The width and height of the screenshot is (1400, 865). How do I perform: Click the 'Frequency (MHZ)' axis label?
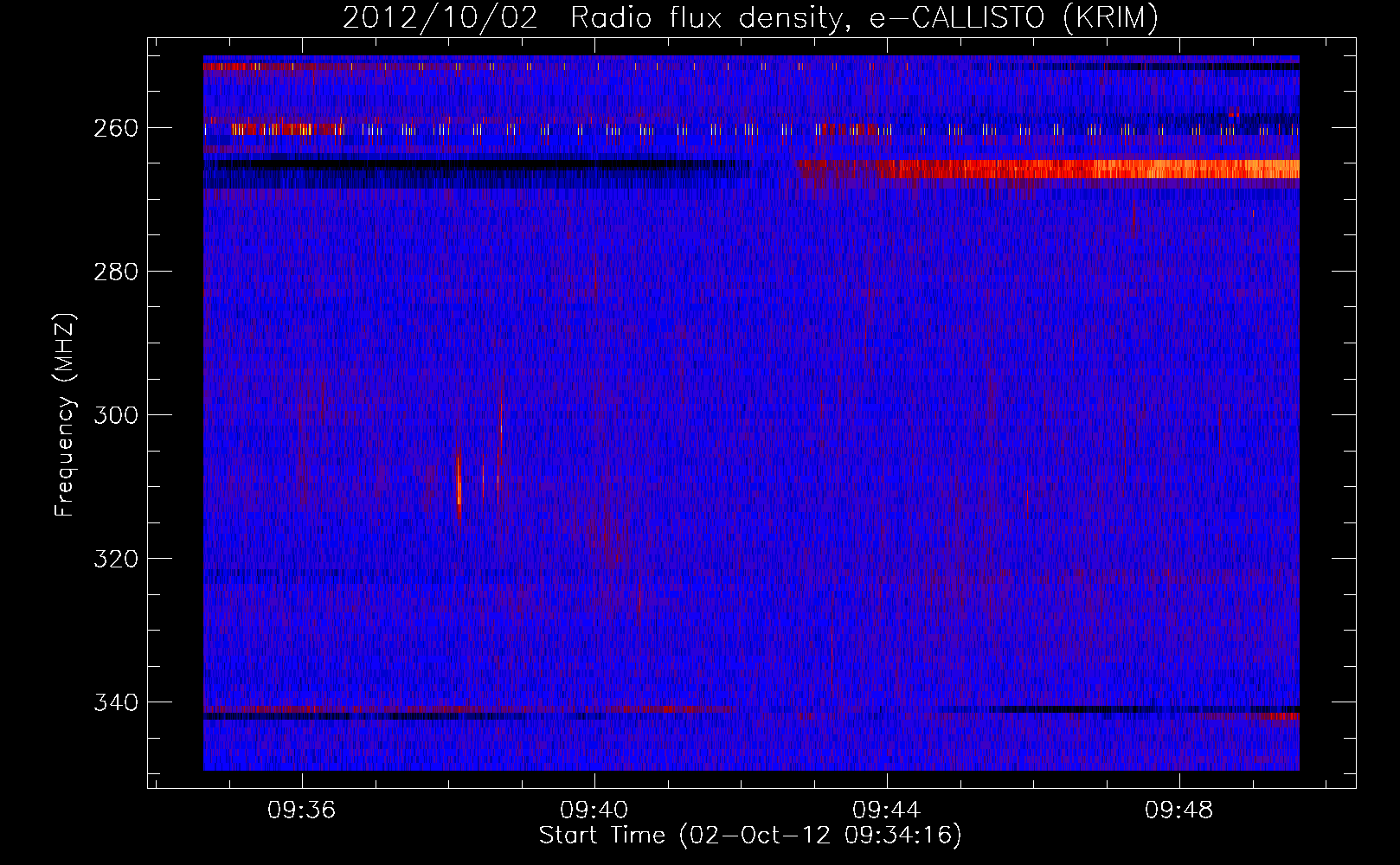[66, 415]
